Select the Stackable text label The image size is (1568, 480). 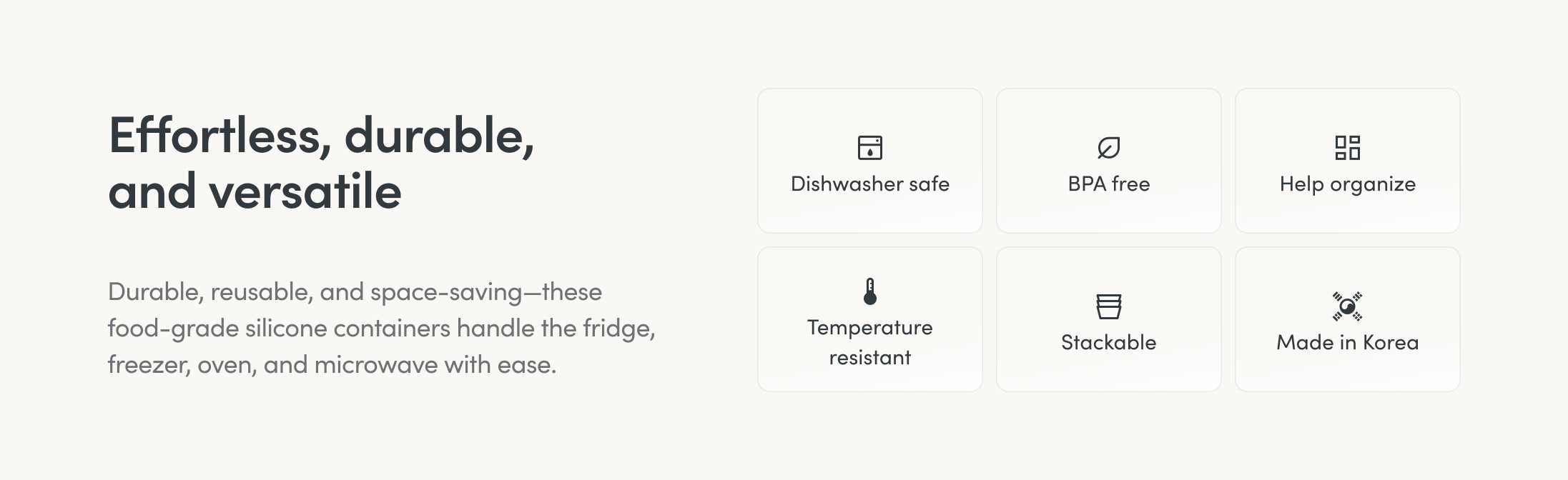point(1108,343)
